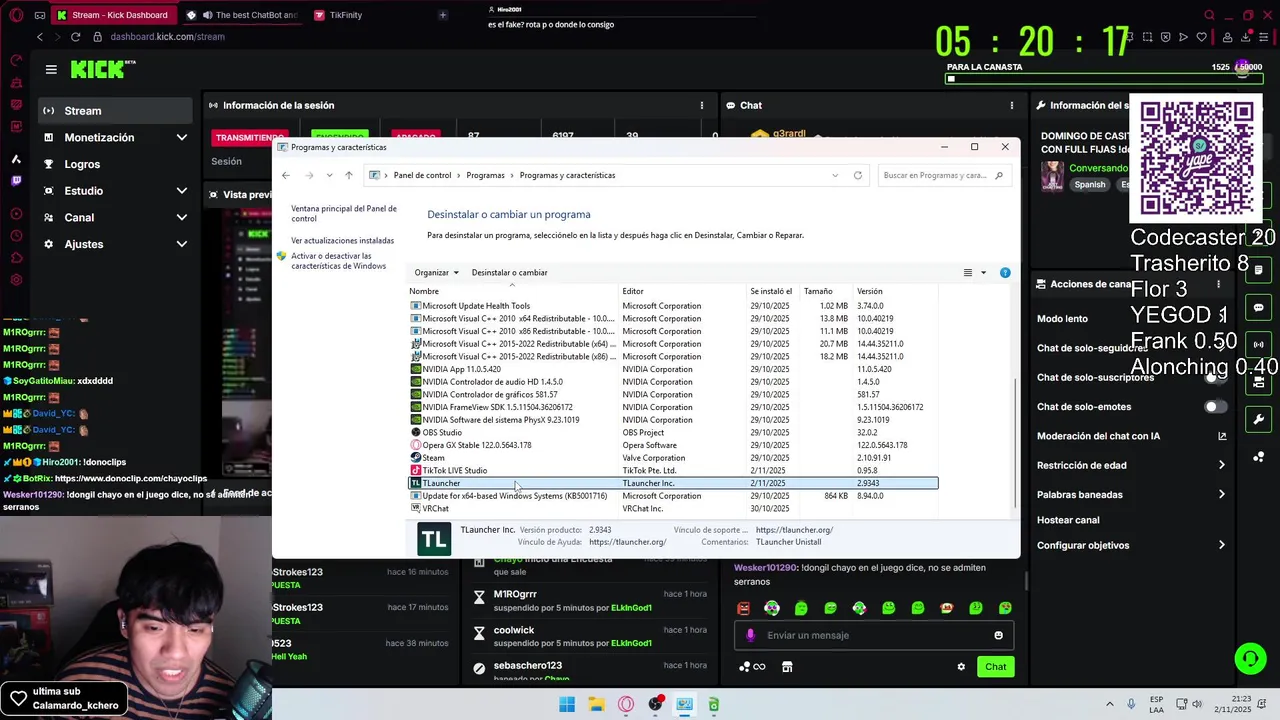Click Desinstalar o cambiar button

click(509, 272)
